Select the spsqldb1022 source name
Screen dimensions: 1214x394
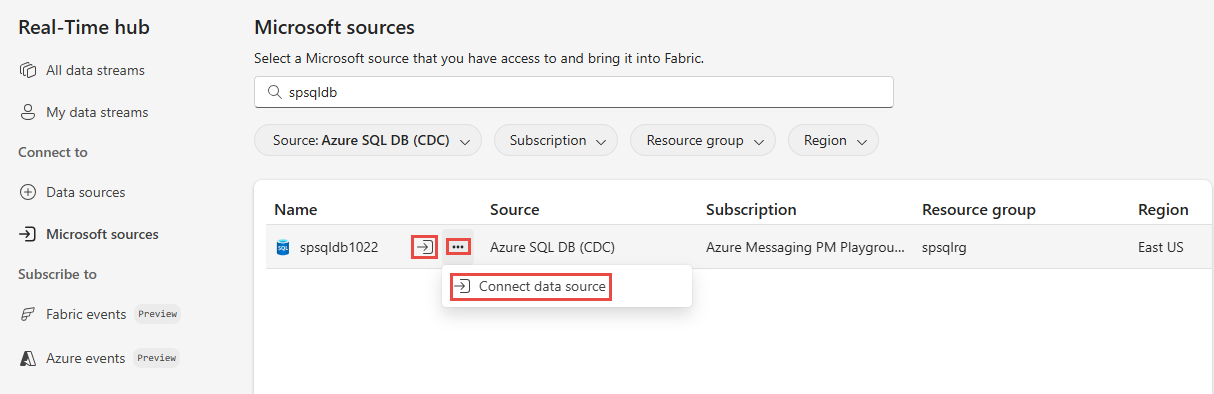[x=339, y=247]
